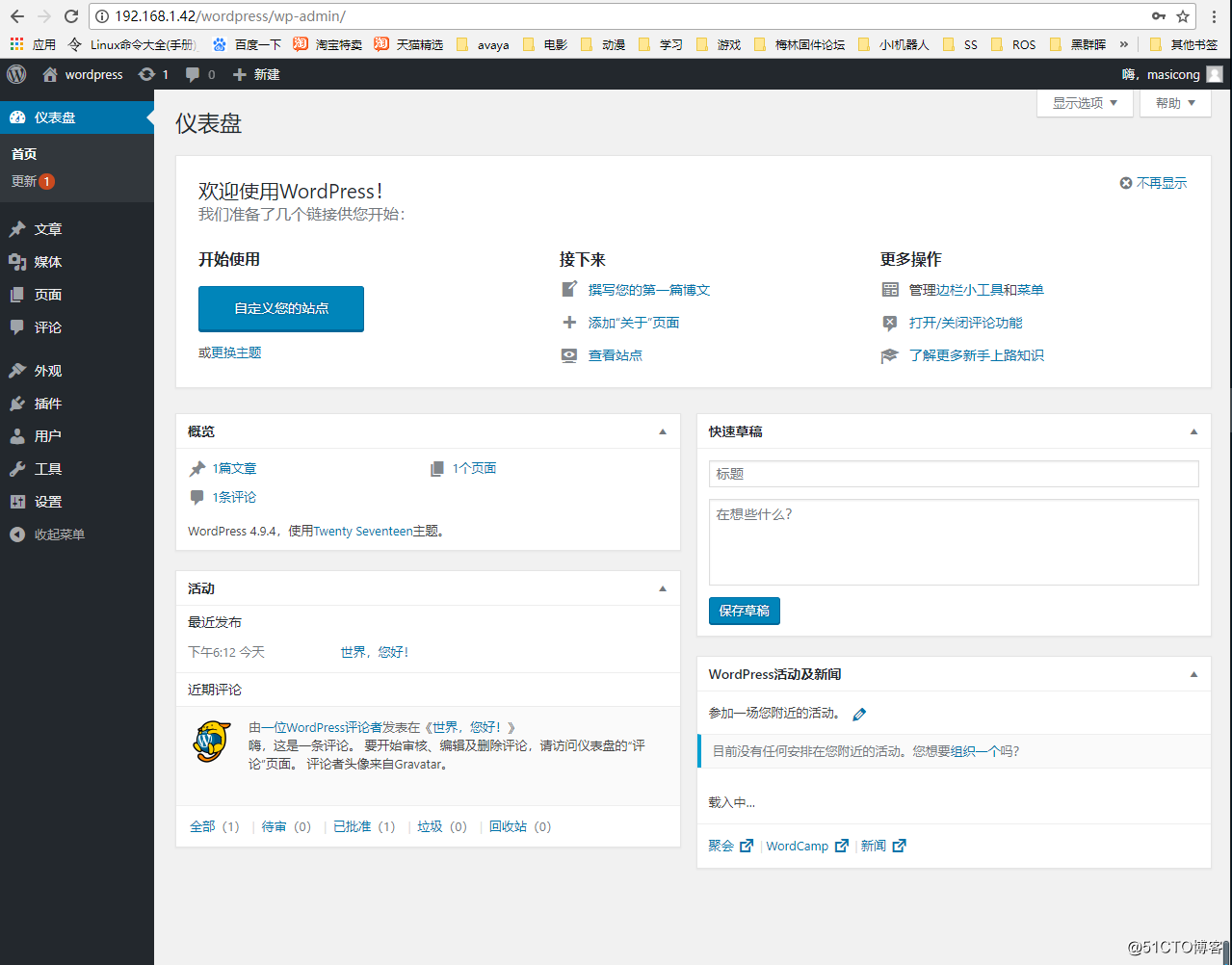
Task: Click 1条评论 link
Action: coord(234,497)
